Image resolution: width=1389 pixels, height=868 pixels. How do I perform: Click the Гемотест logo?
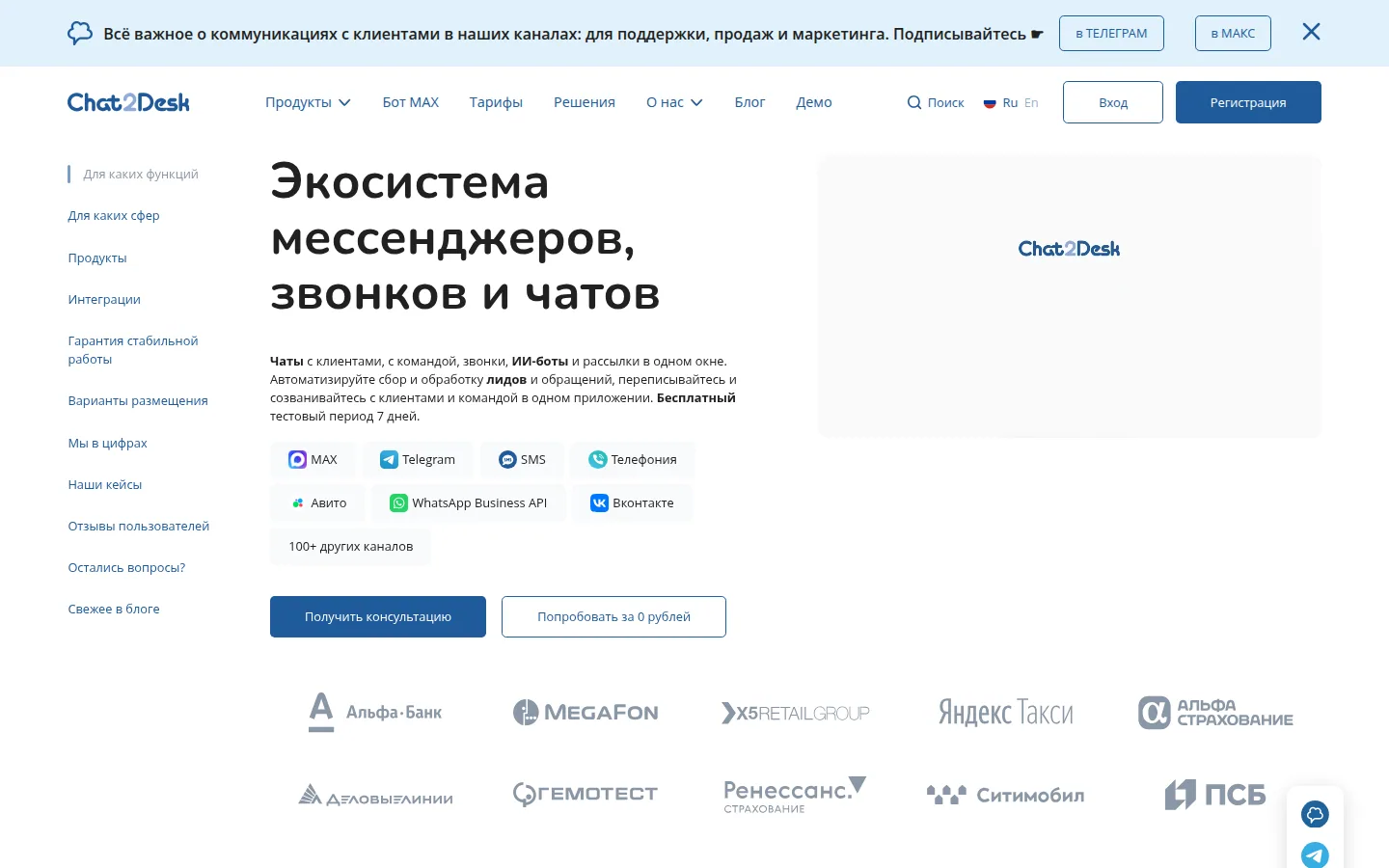click(586, 794)
